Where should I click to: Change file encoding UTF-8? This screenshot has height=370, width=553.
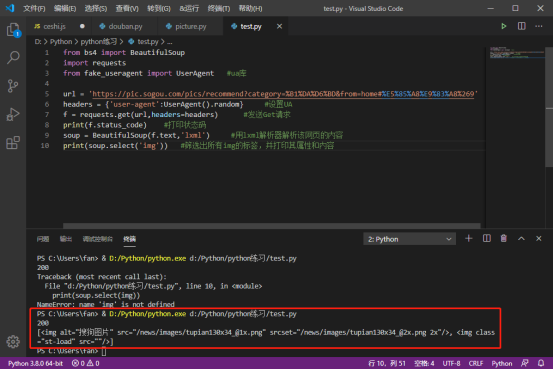[x=451, y=363]
